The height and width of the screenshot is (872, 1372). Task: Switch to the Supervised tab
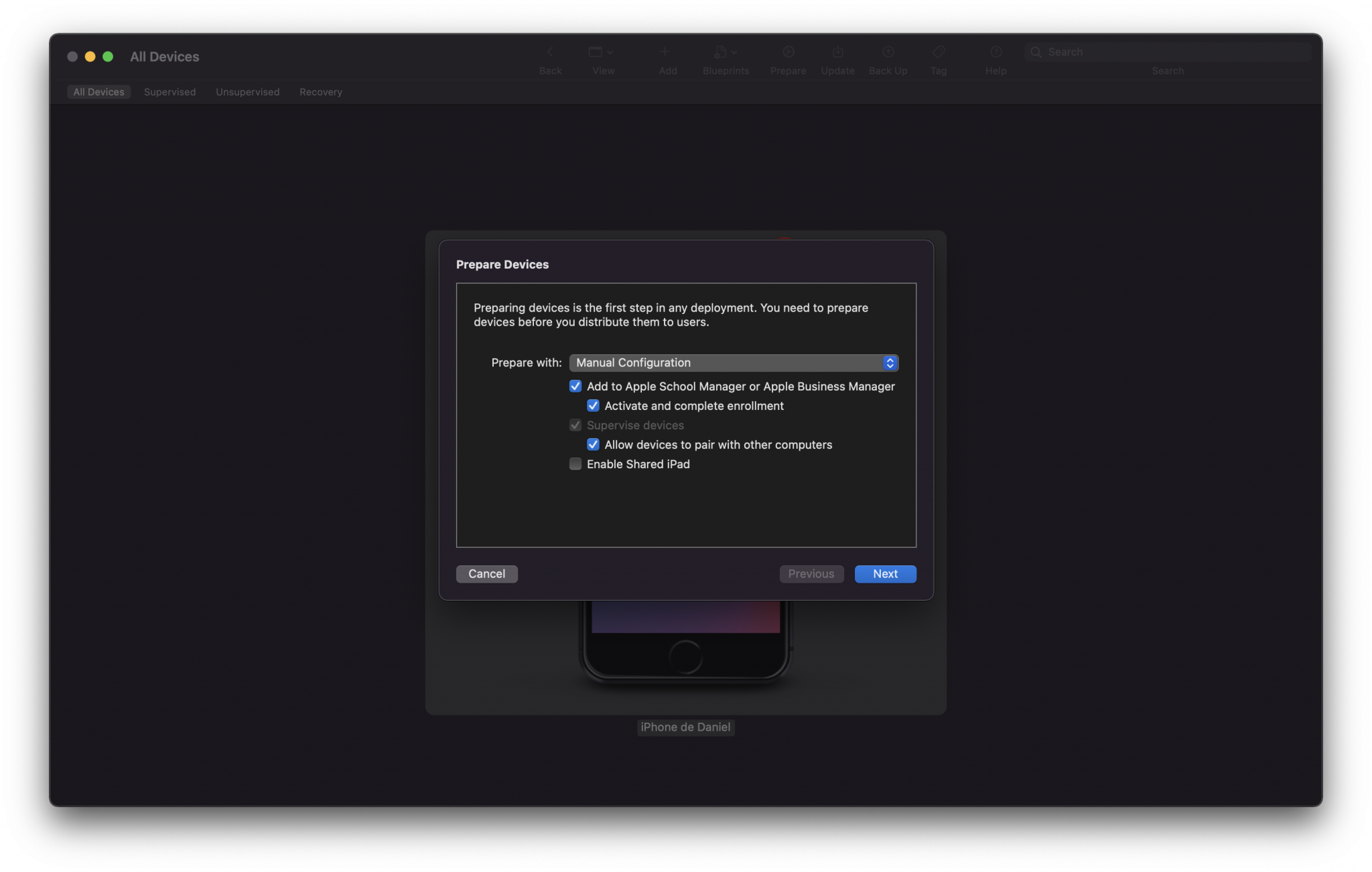click(x=169, y=92)
